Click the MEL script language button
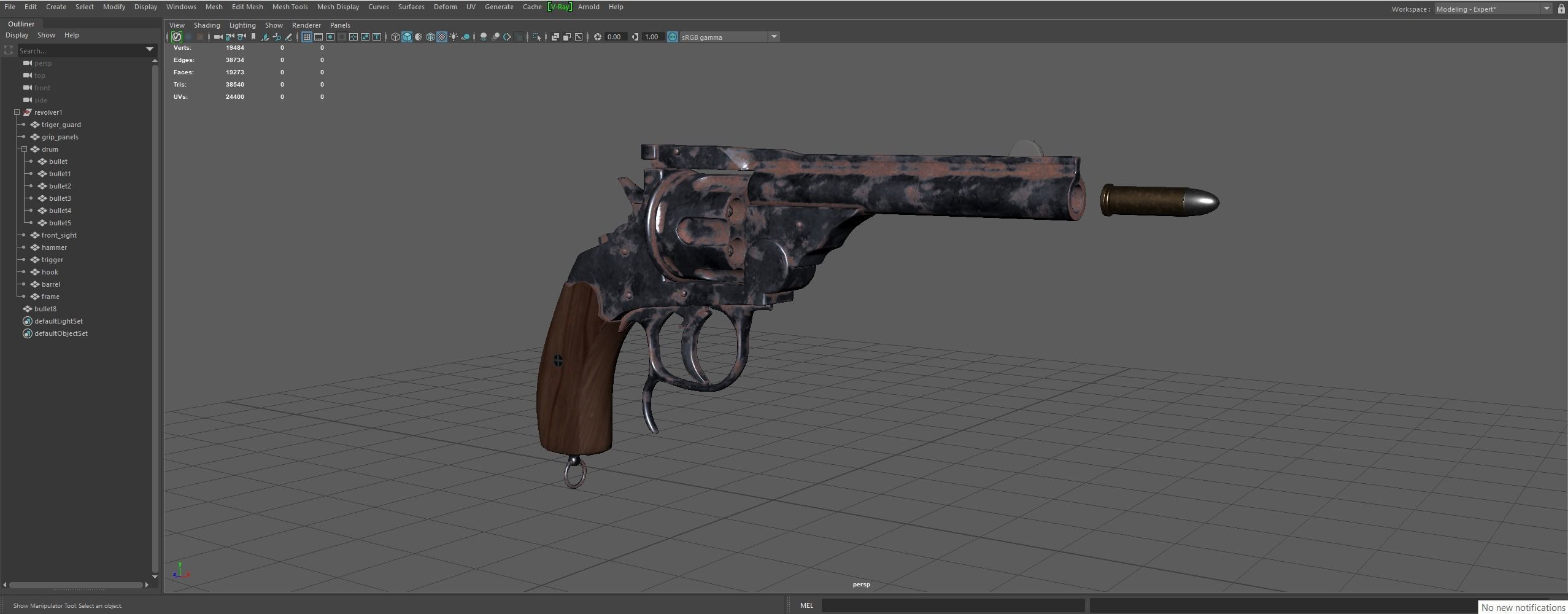Image resolution: width=1568 pixels, height=614 pixels. [x=806, y=605]
